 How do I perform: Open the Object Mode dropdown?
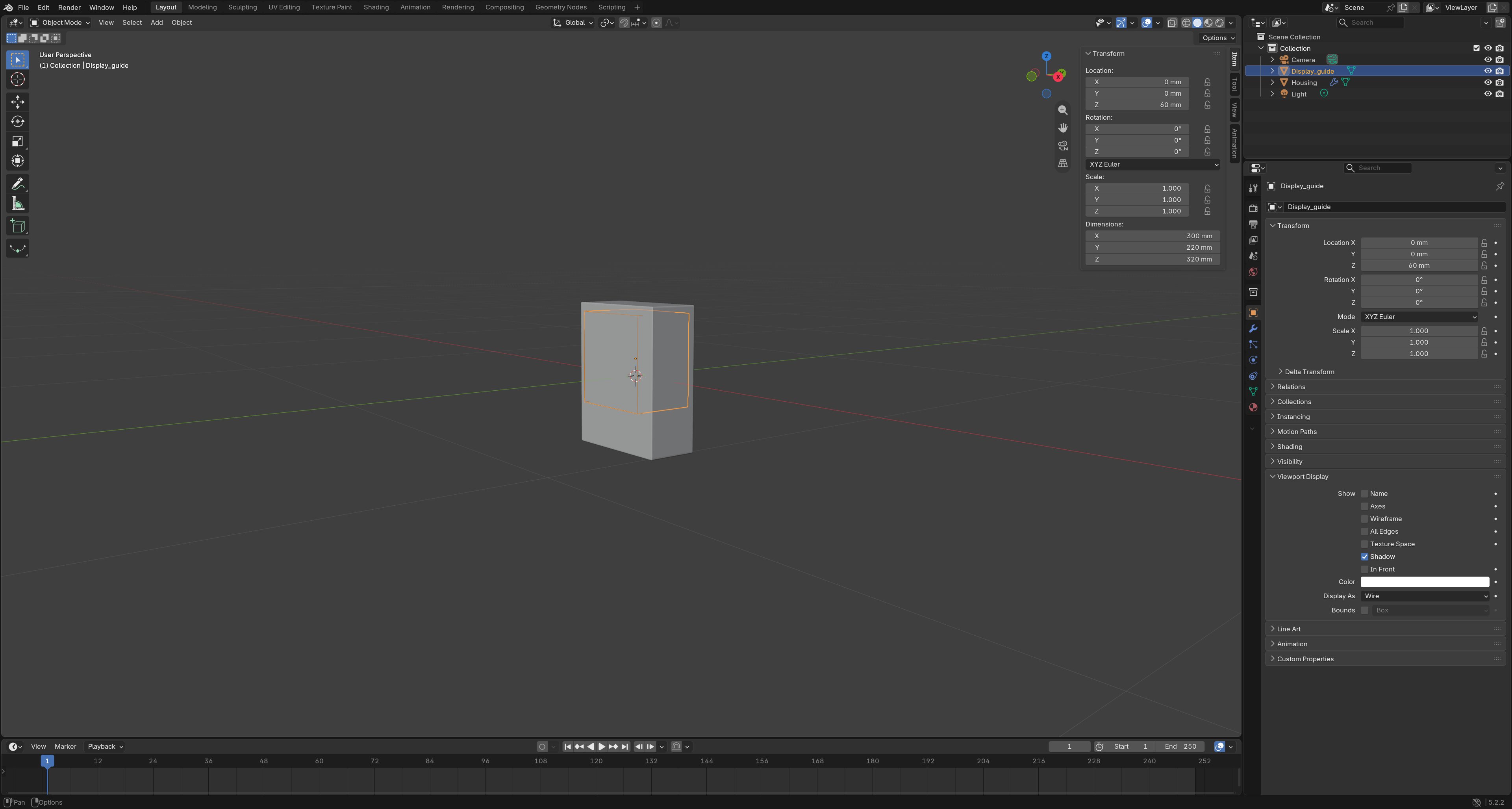[60, 22]
